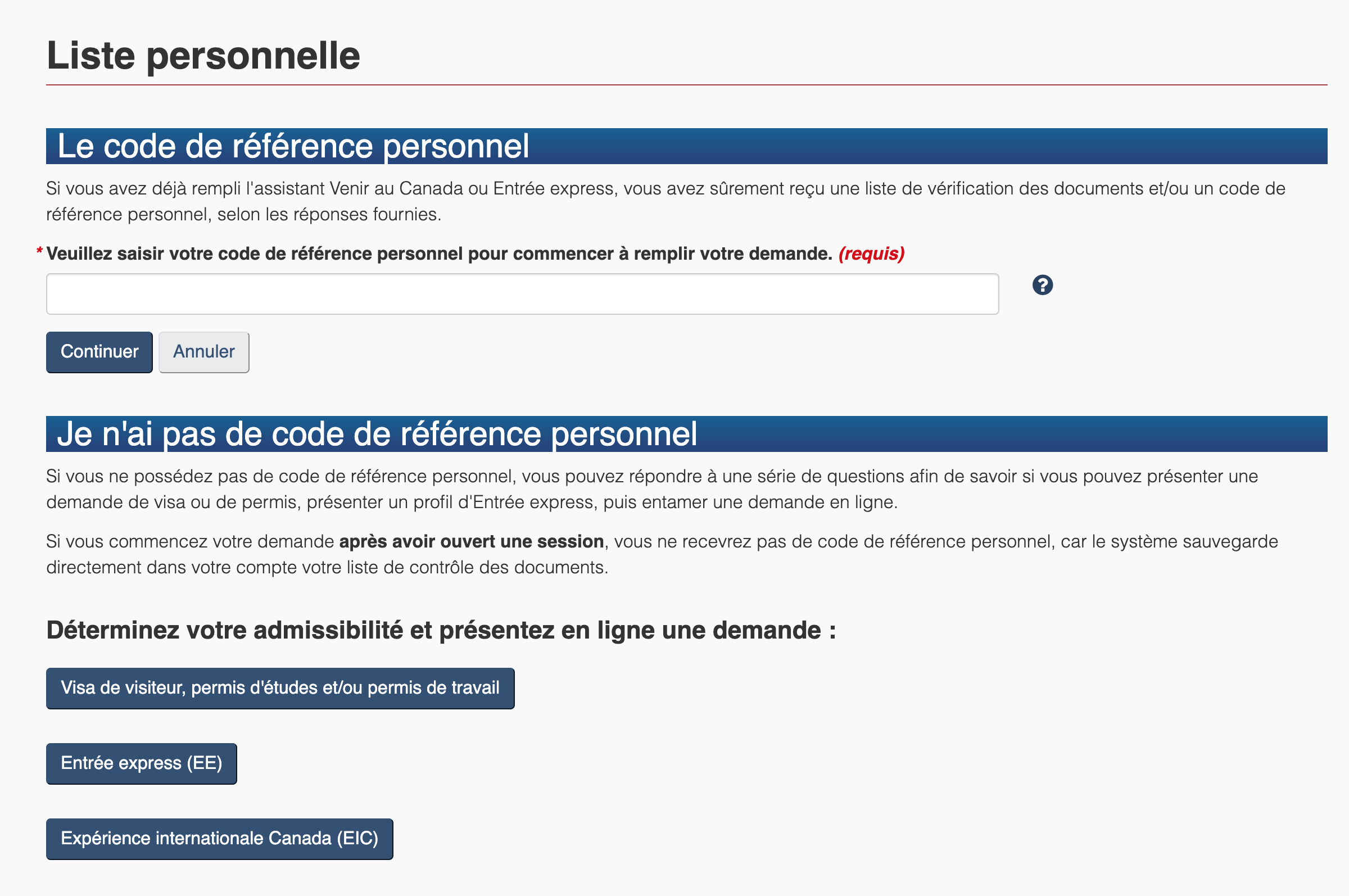Click paragraph starting Si vous ne possédez pas

(652, 489)
